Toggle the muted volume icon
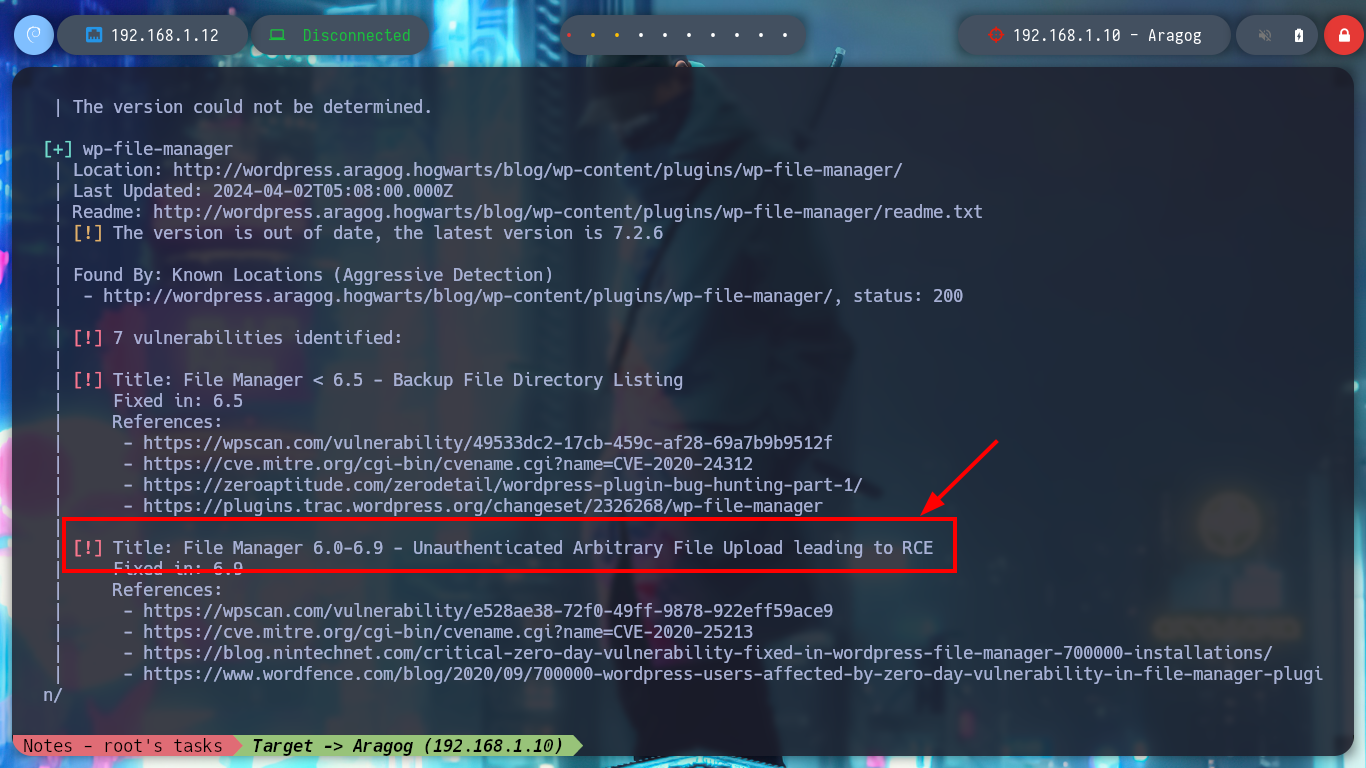The image size is (1366, 768). point(1265,35)
